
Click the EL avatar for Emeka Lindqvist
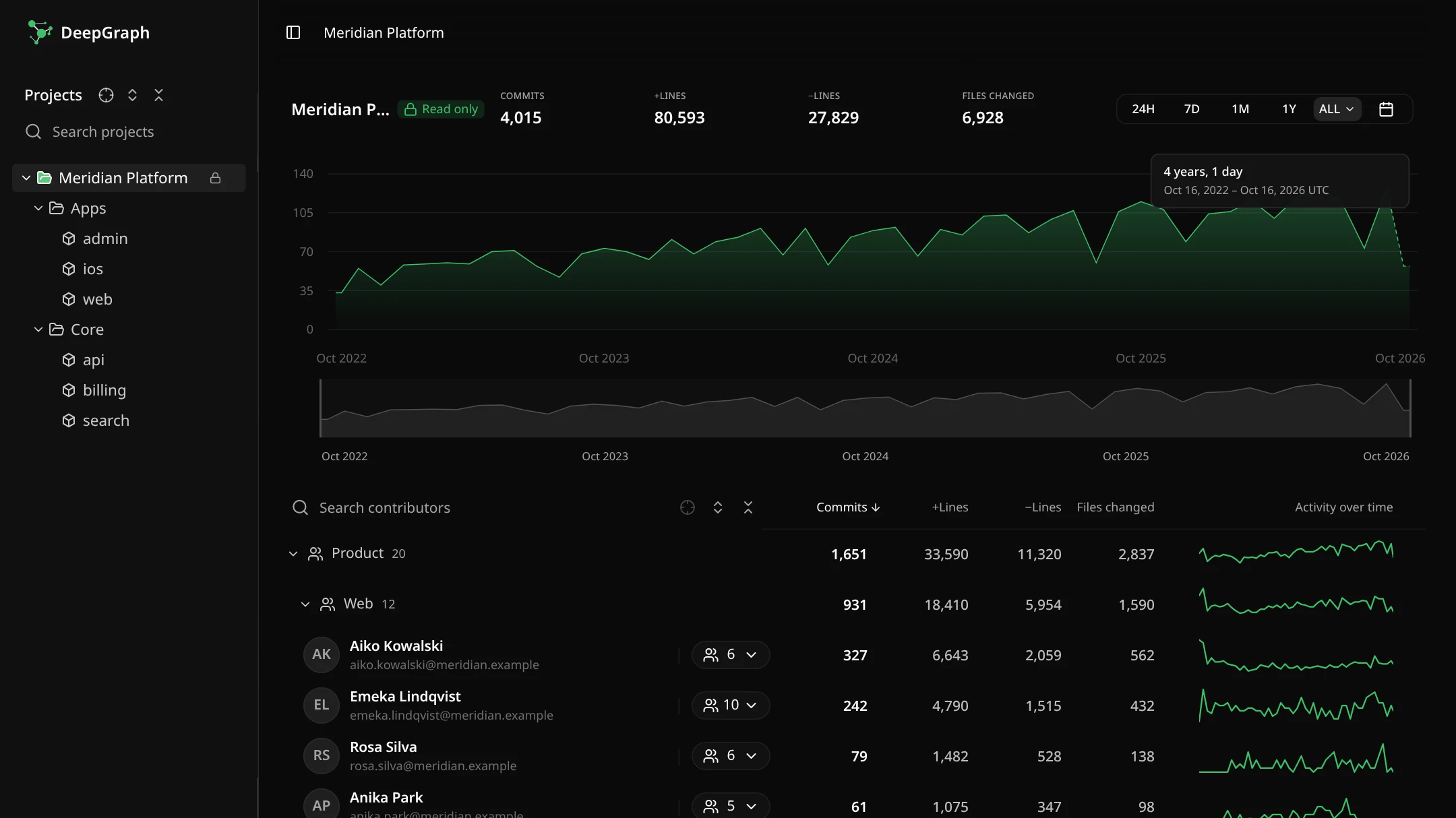click(322, 705)
